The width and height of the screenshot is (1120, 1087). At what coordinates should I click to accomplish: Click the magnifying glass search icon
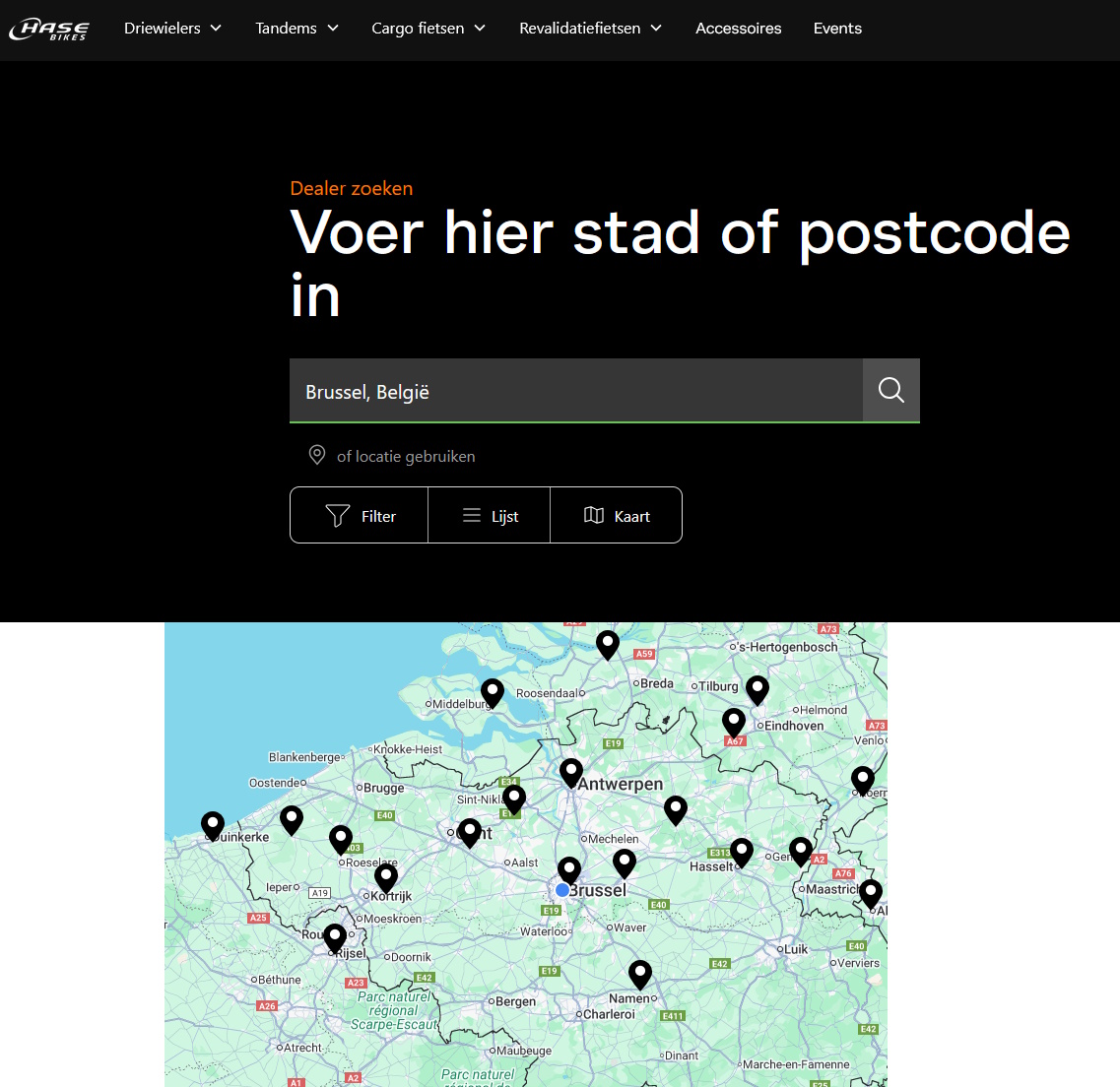tap(890, 390)
